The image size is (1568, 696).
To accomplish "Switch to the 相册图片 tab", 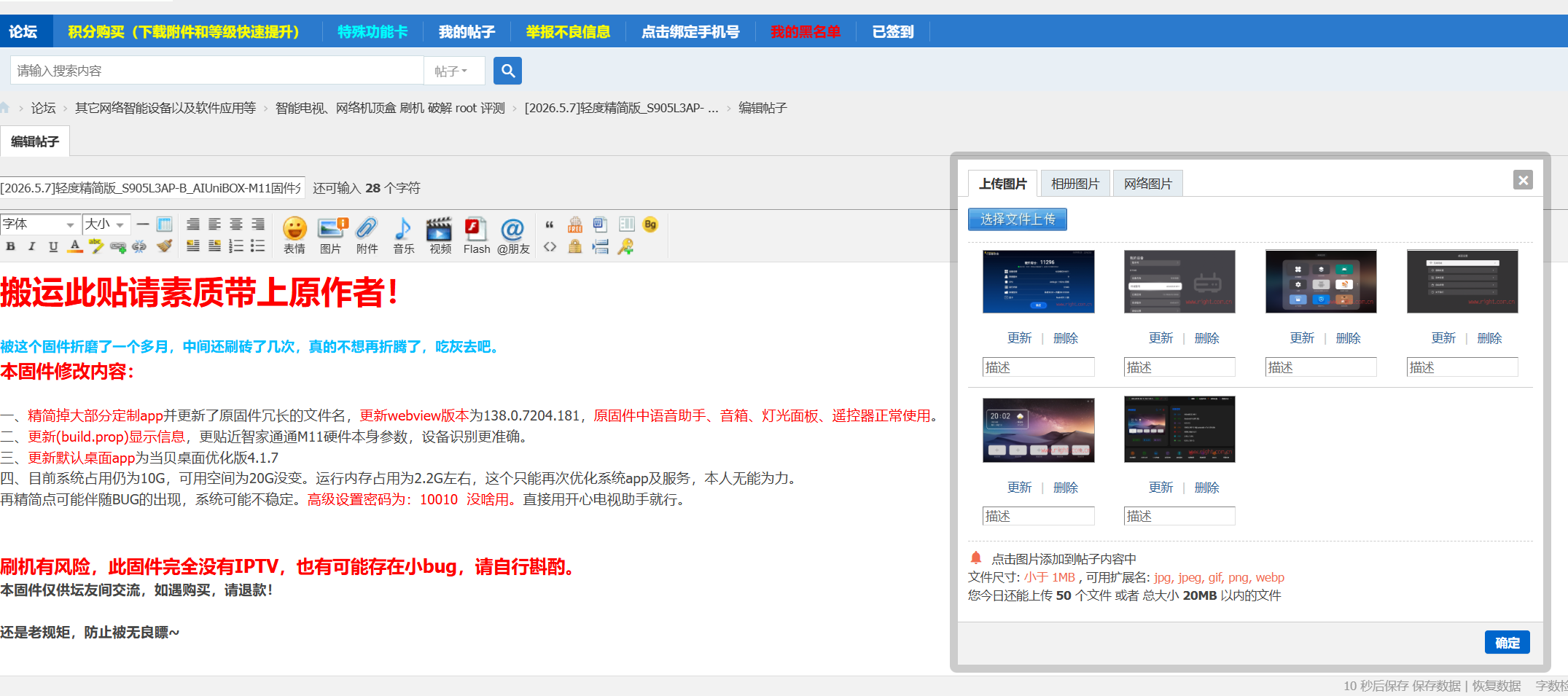I will pyautogui.click(x=1075, y=184).
